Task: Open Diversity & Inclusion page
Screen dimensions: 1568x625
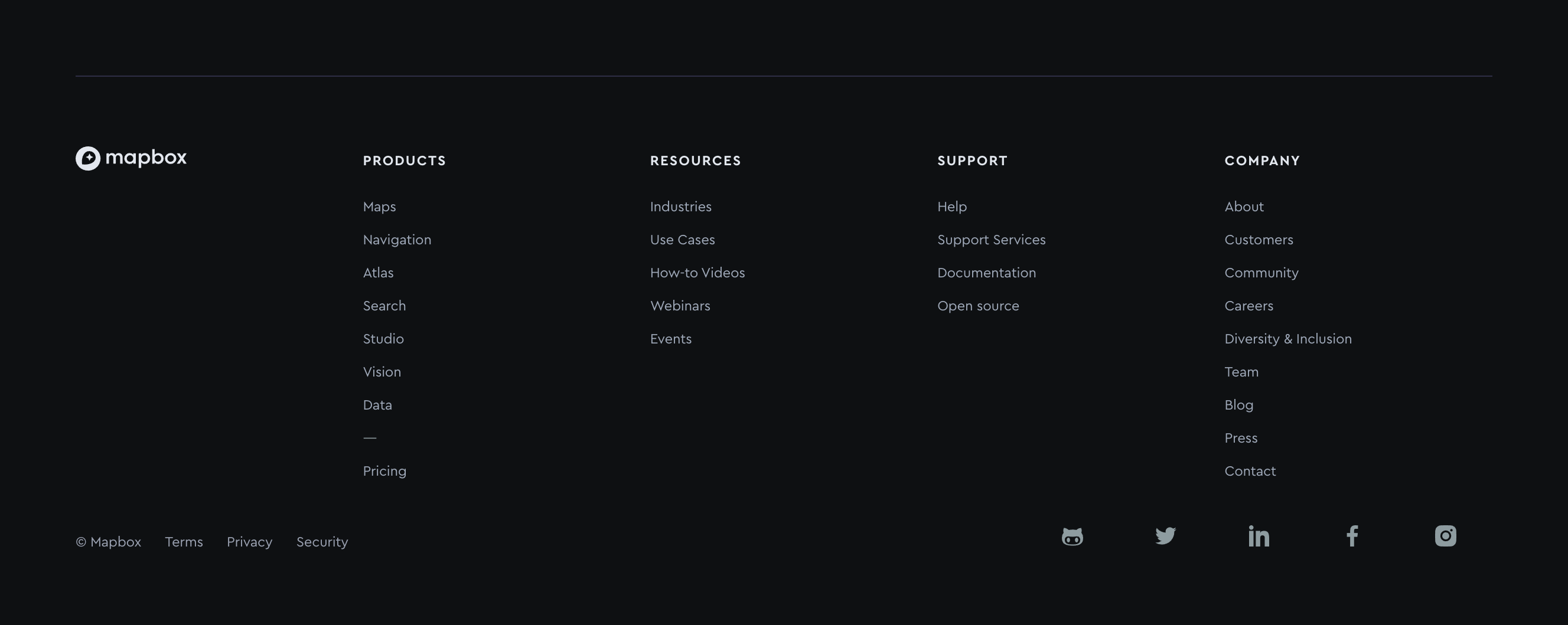Action: pyautogui.click(x=1287, y=339)
